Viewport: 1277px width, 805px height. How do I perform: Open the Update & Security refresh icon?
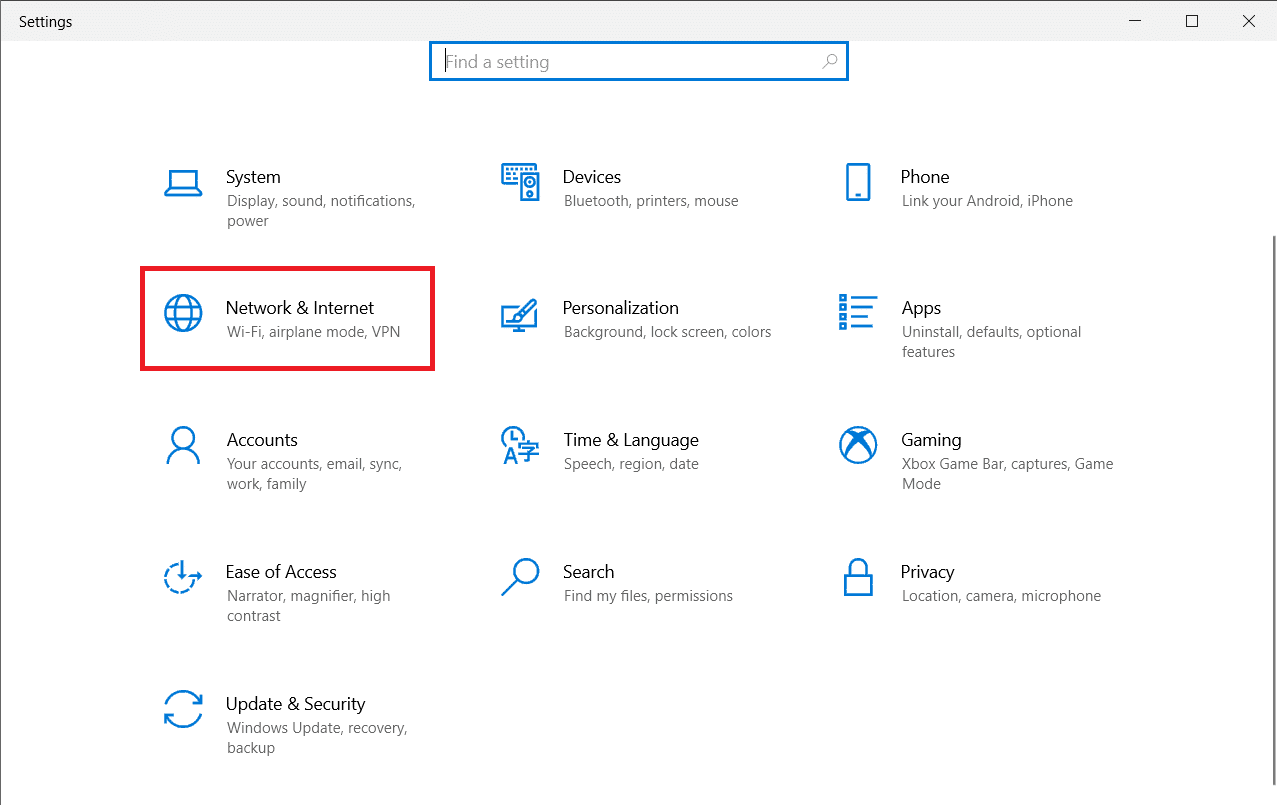(x=183, y=710)
